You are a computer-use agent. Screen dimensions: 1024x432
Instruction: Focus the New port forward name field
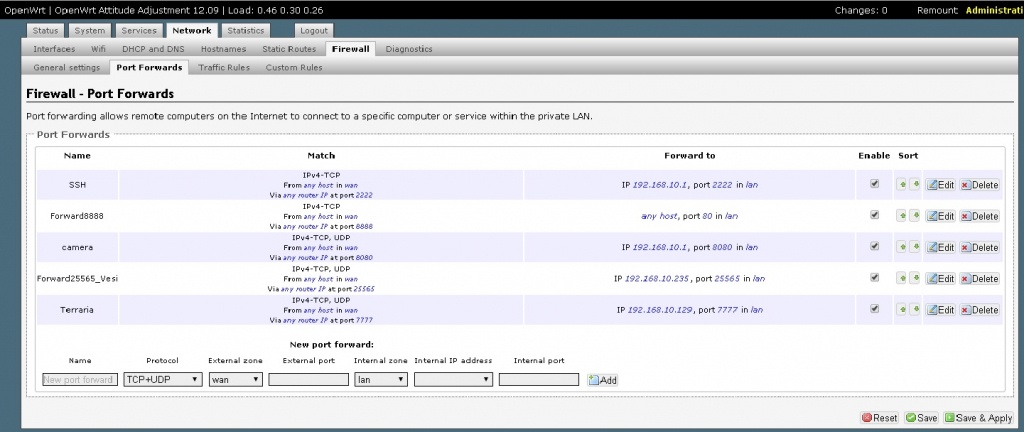pos(80,380)
